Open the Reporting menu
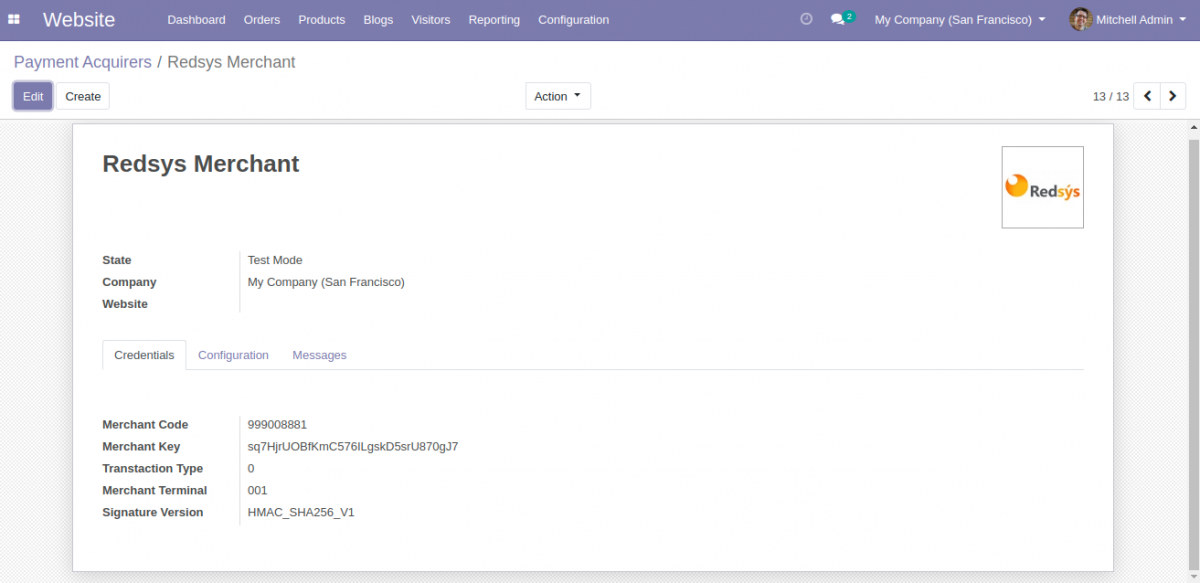Image resolution: width=1200 pixels, height=583 pixels. pyautogui.click(x=494, y=19)
